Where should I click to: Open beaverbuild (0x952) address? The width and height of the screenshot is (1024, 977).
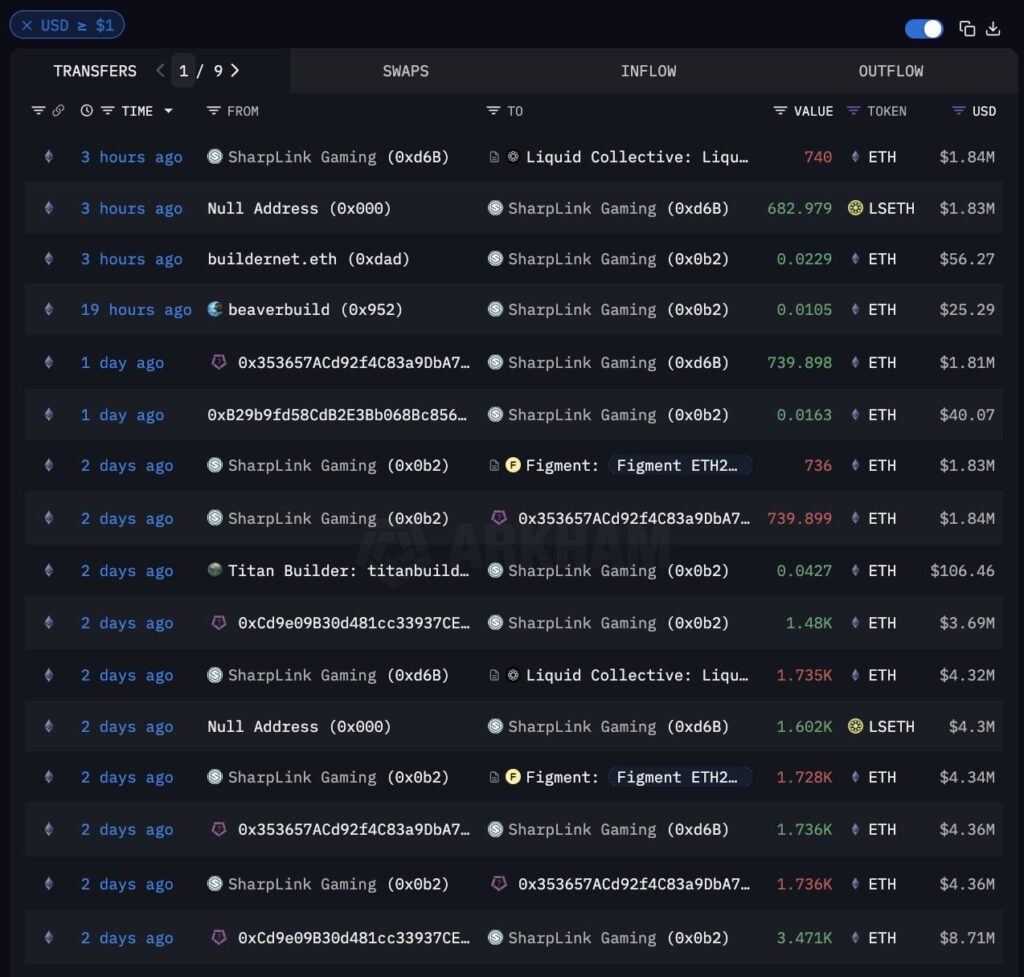tap(315, 310)
